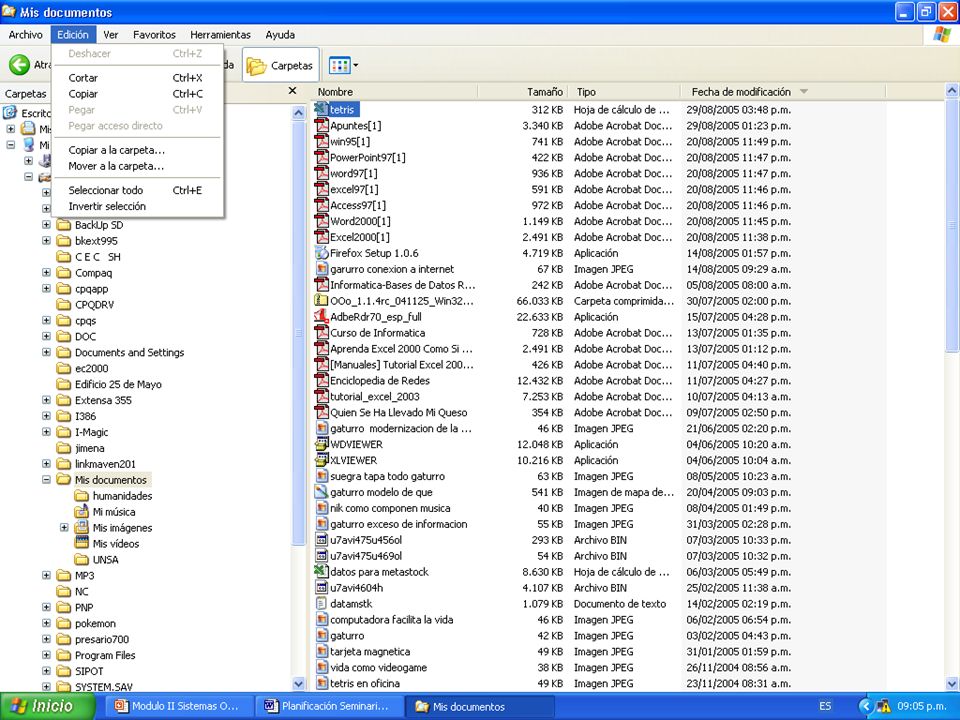Click the tetris en oficina JPEG icon

click(x=321, y=682)
